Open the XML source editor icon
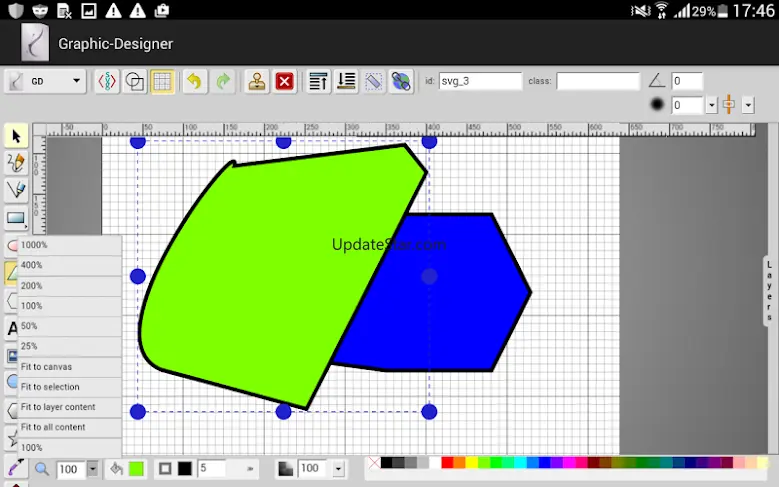This screenshot has height=487, width=779. click(x=106, y=82)
